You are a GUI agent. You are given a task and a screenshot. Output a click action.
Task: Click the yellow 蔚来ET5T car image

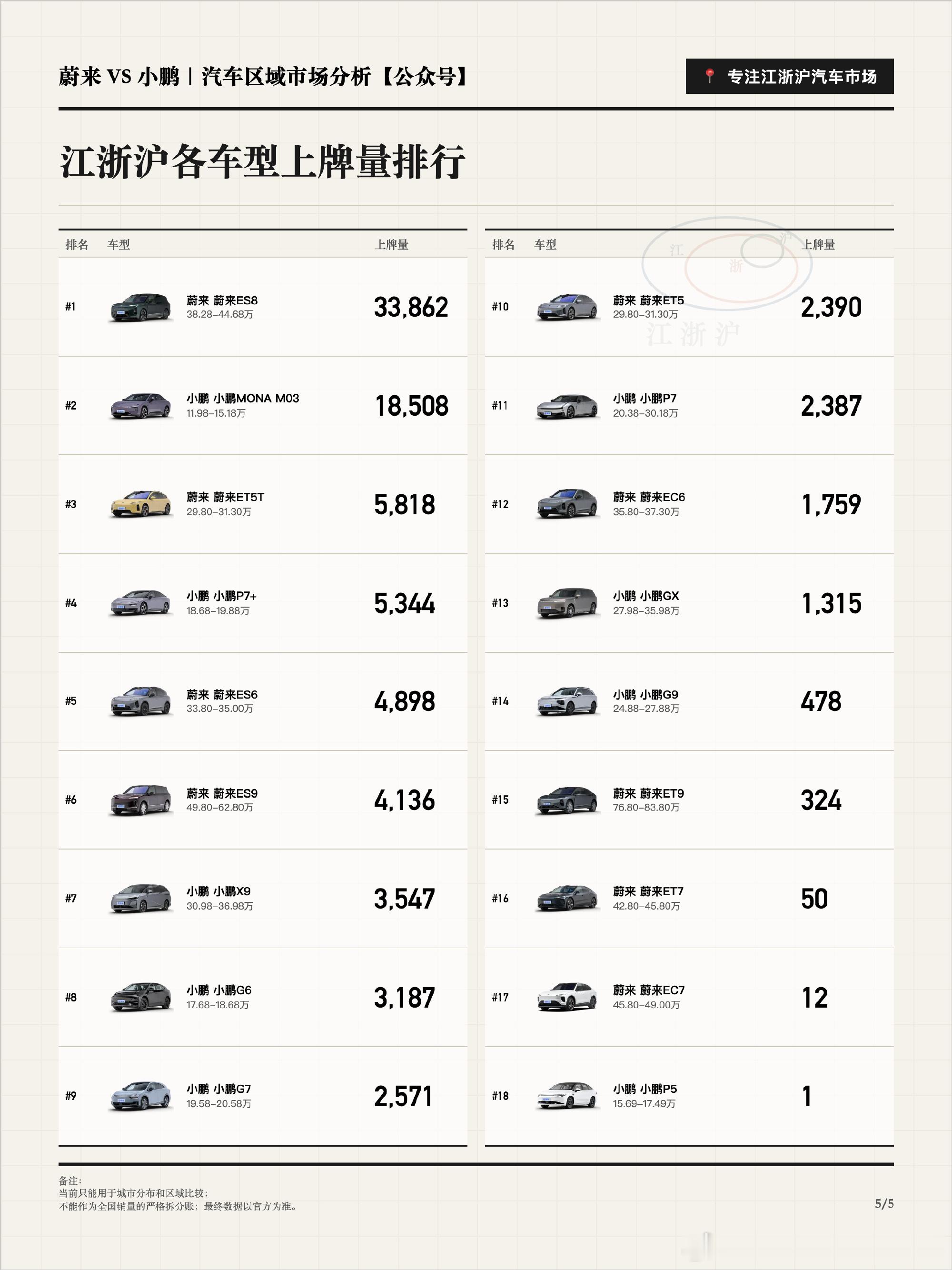[141, 504]
